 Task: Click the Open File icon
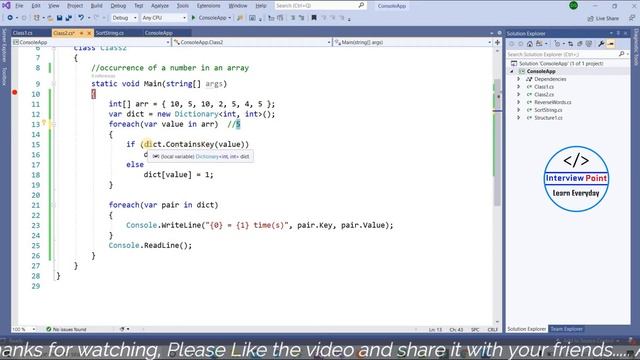(50, 18)
